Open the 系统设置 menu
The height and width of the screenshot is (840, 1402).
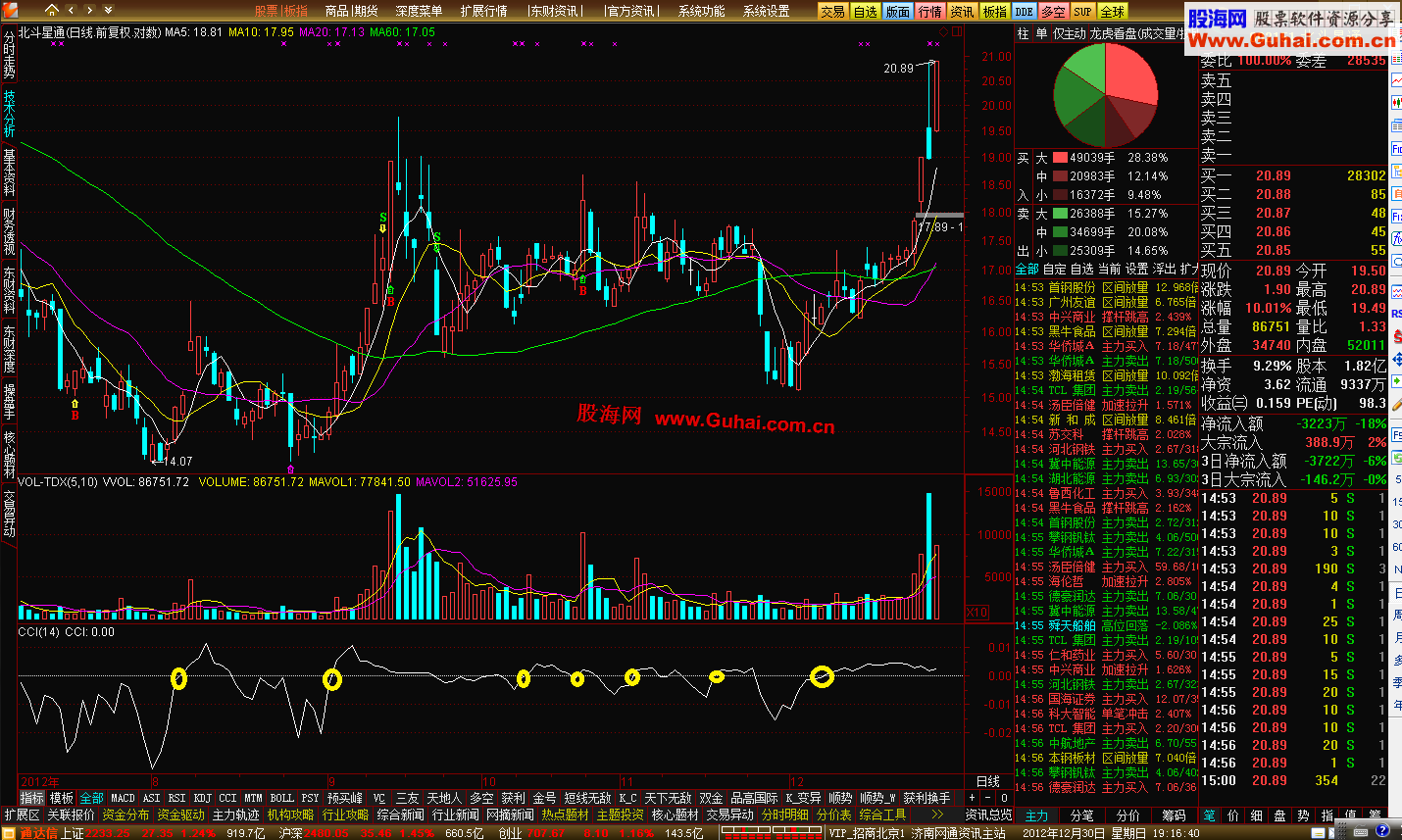click(766, 11)
